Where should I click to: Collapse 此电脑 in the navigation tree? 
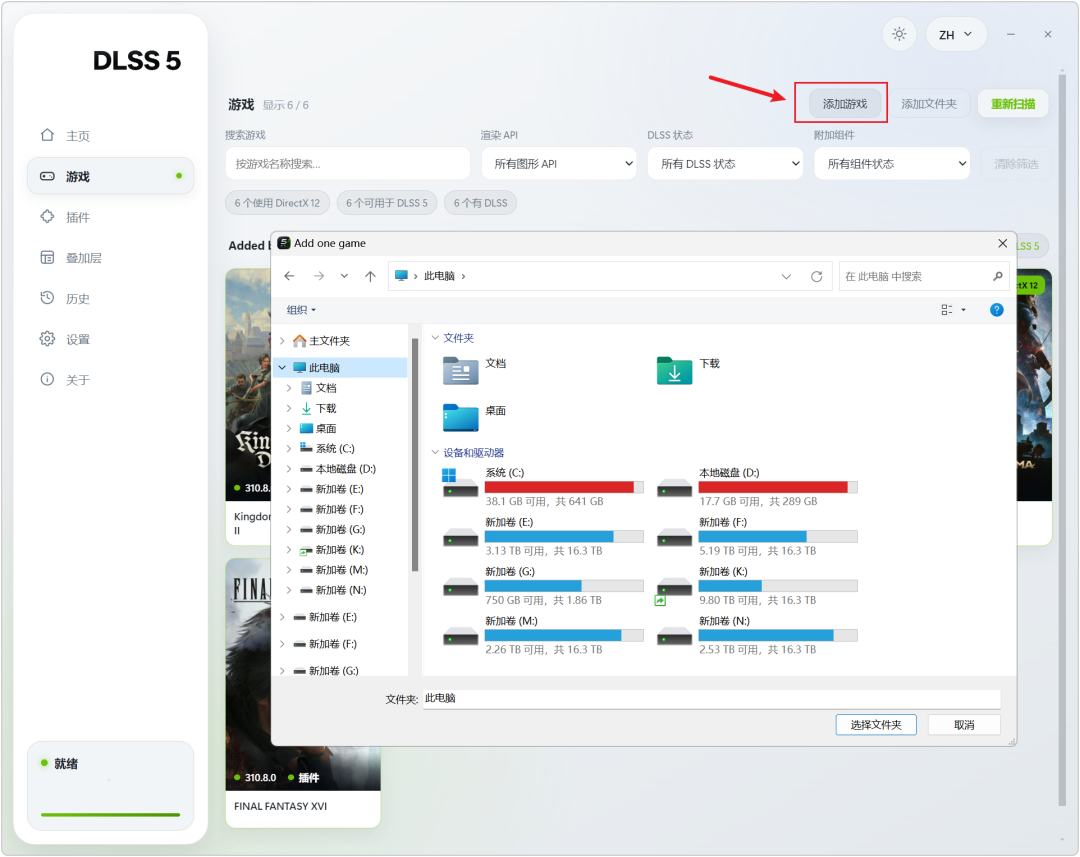point(282,367)
